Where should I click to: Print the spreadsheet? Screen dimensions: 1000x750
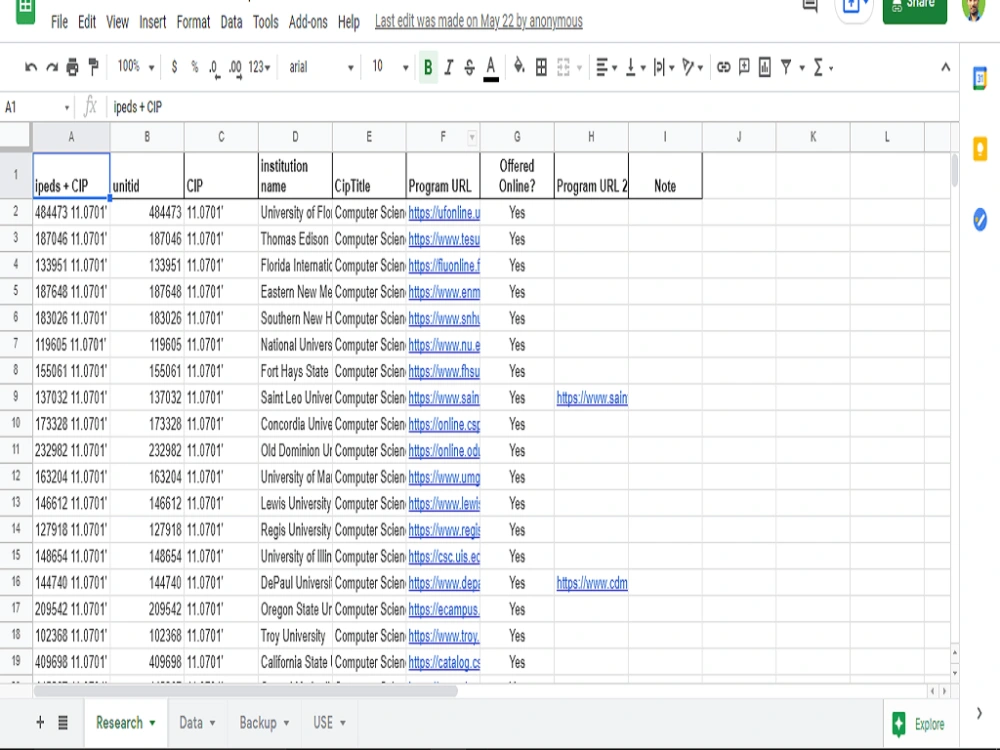coord(73,67)
